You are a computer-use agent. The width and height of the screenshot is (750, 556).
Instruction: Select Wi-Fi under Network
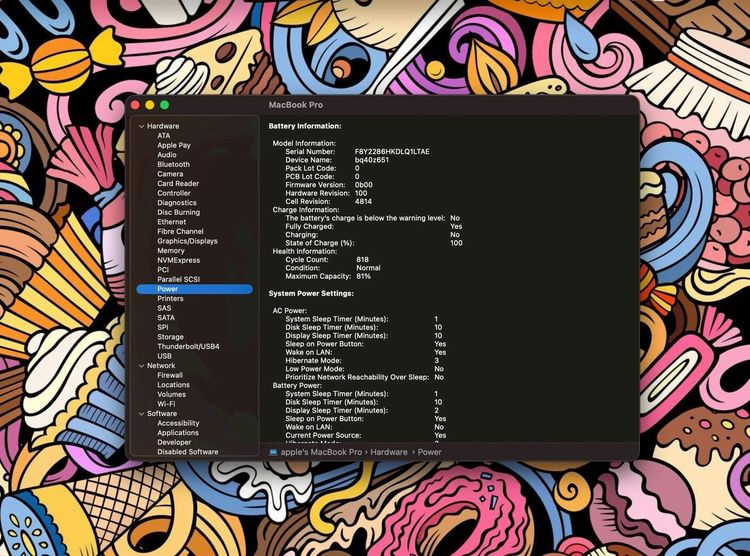click(x=166, y=403)
